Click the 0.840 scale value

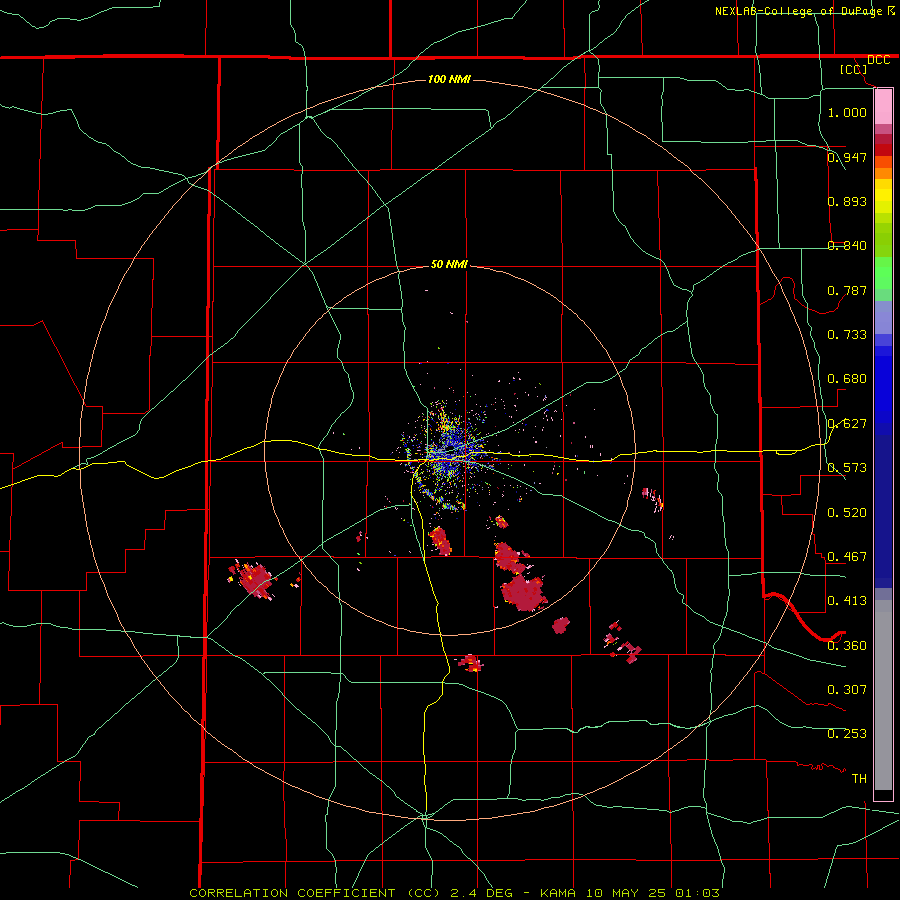pos(847,246)
